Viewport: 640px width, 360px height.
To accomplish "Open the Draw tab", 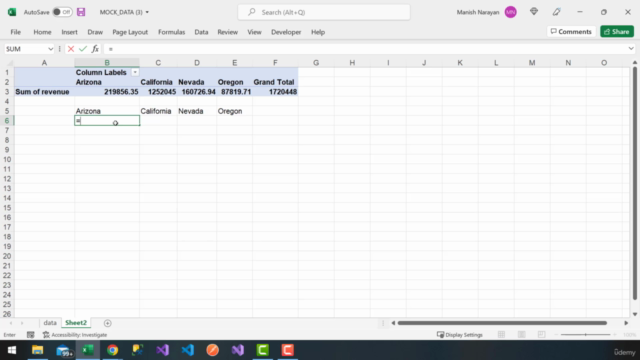I will click(95, 32).
